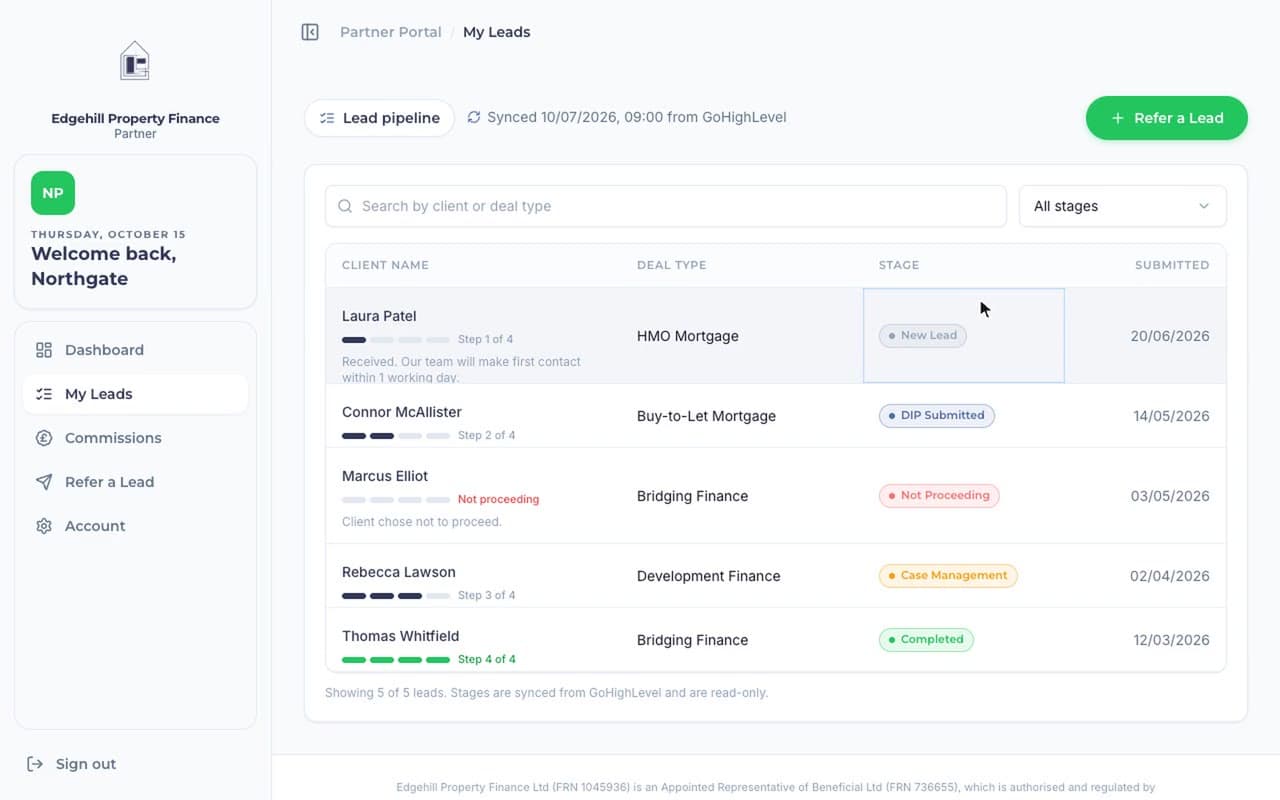Click the search magnifier icon
The image size is (1280, 800).
tap(345, 206)
